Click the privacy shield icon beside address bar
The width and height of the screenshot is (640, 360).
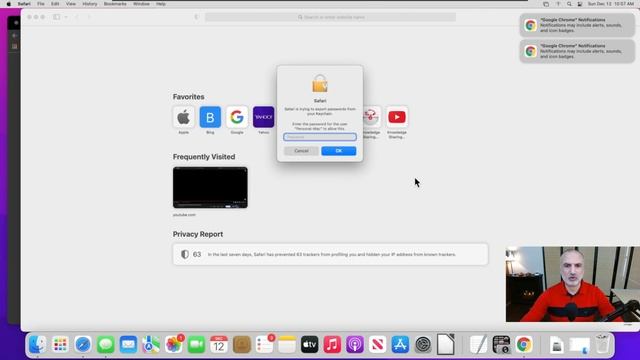pyautogui.click(x=196, y=17)
